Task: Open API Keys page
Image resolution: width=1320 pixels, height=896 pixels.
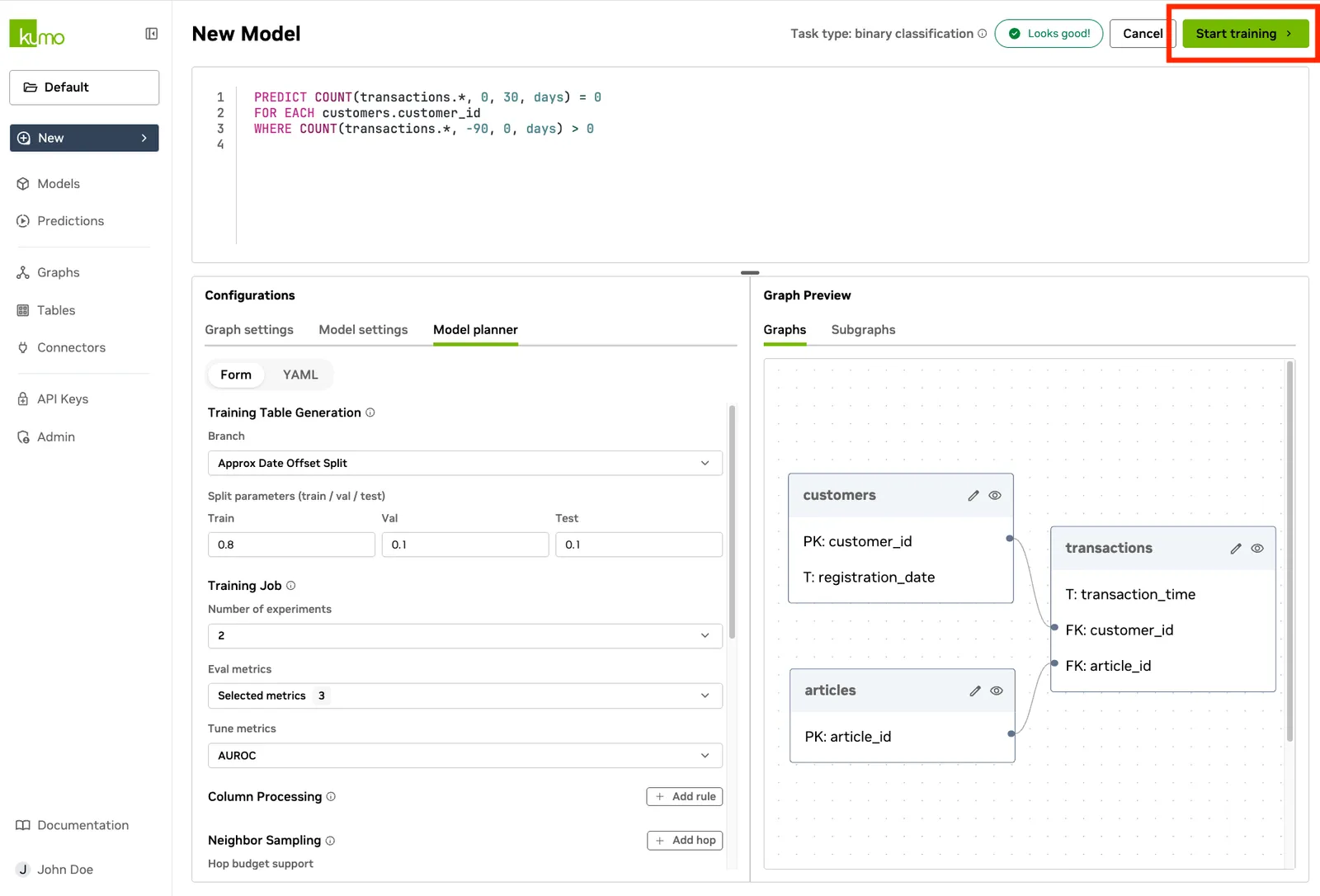Action: coord(63,398)
